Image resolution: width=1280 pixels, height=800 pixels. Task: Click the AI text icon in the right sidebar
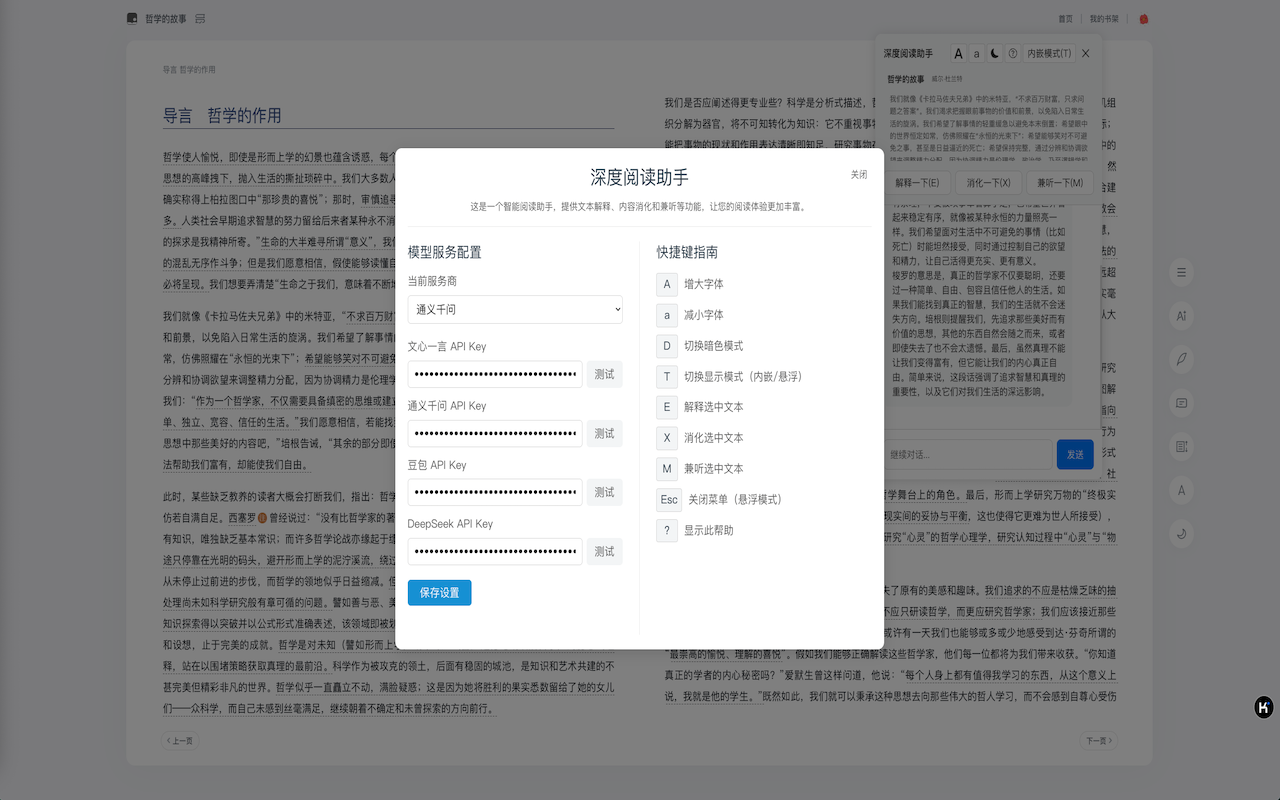coord(1182,316)
